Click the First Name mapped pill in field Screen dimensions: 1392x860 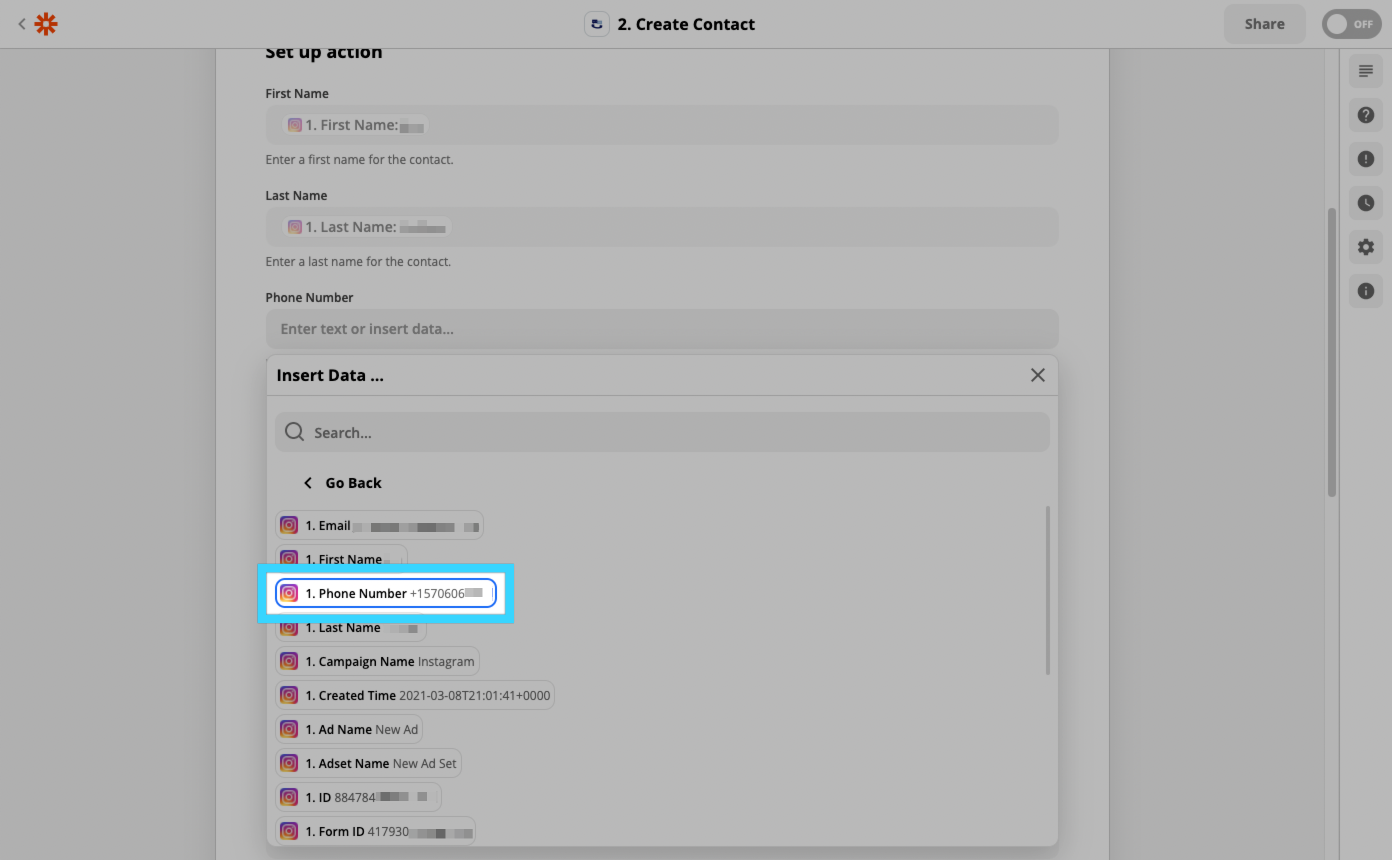coord(356,125)
